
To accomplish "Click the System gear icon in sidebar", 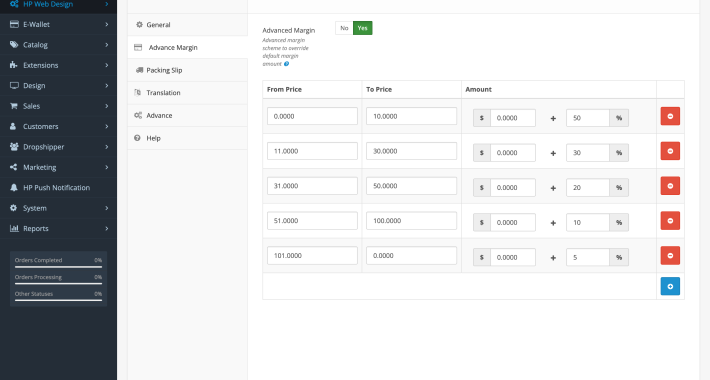I will click(14, 208).
